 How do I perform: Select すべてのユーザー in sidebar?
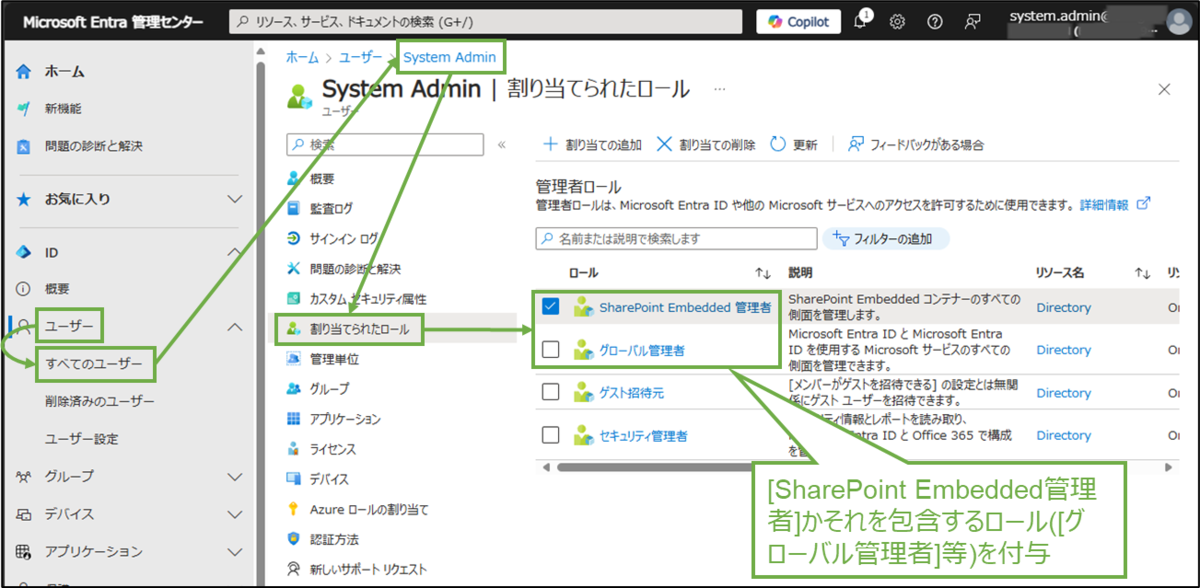click(x=94, y=364)
